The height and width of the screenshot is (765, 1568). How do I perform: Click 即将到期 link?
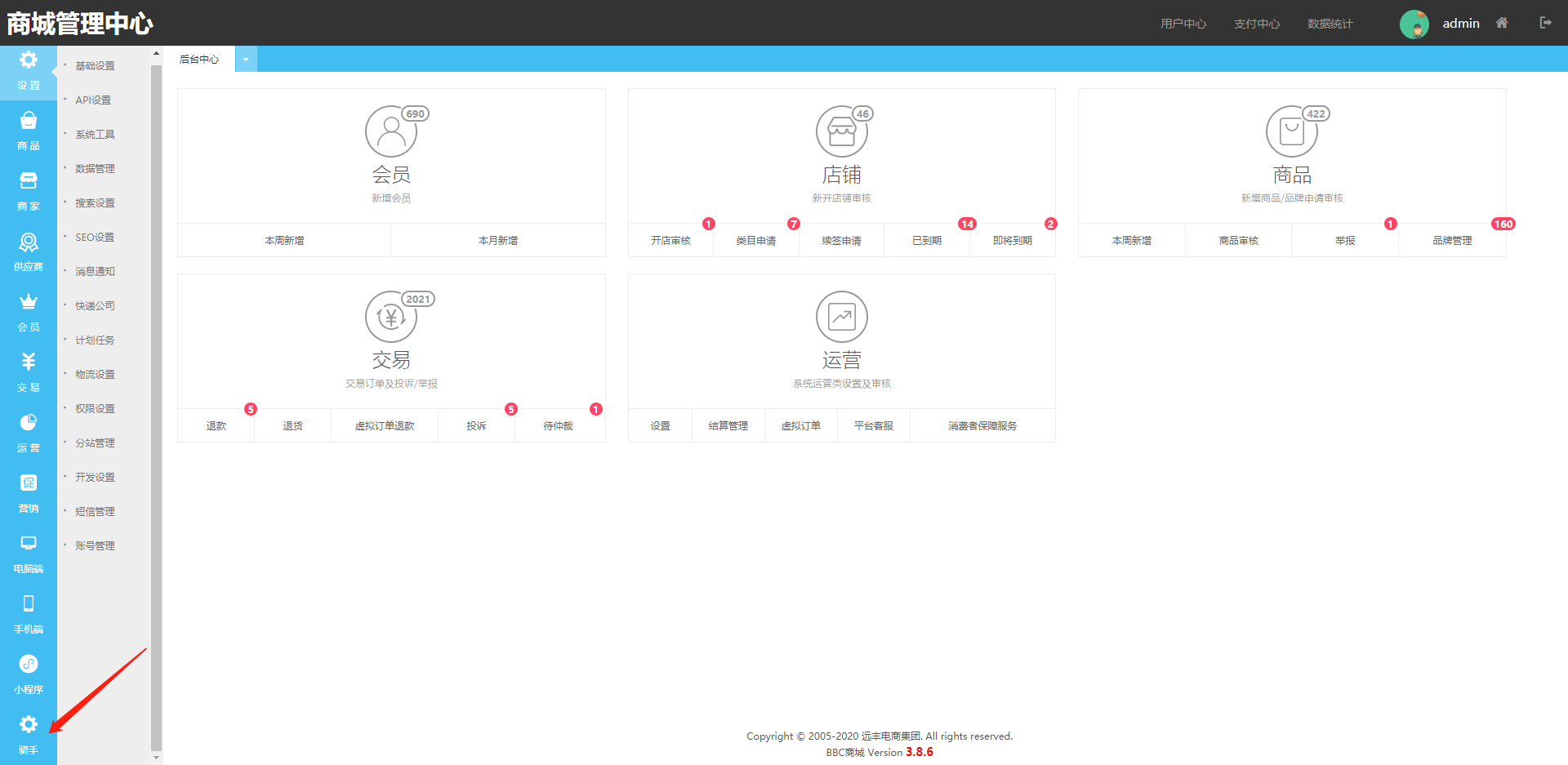coord(1013,241)
